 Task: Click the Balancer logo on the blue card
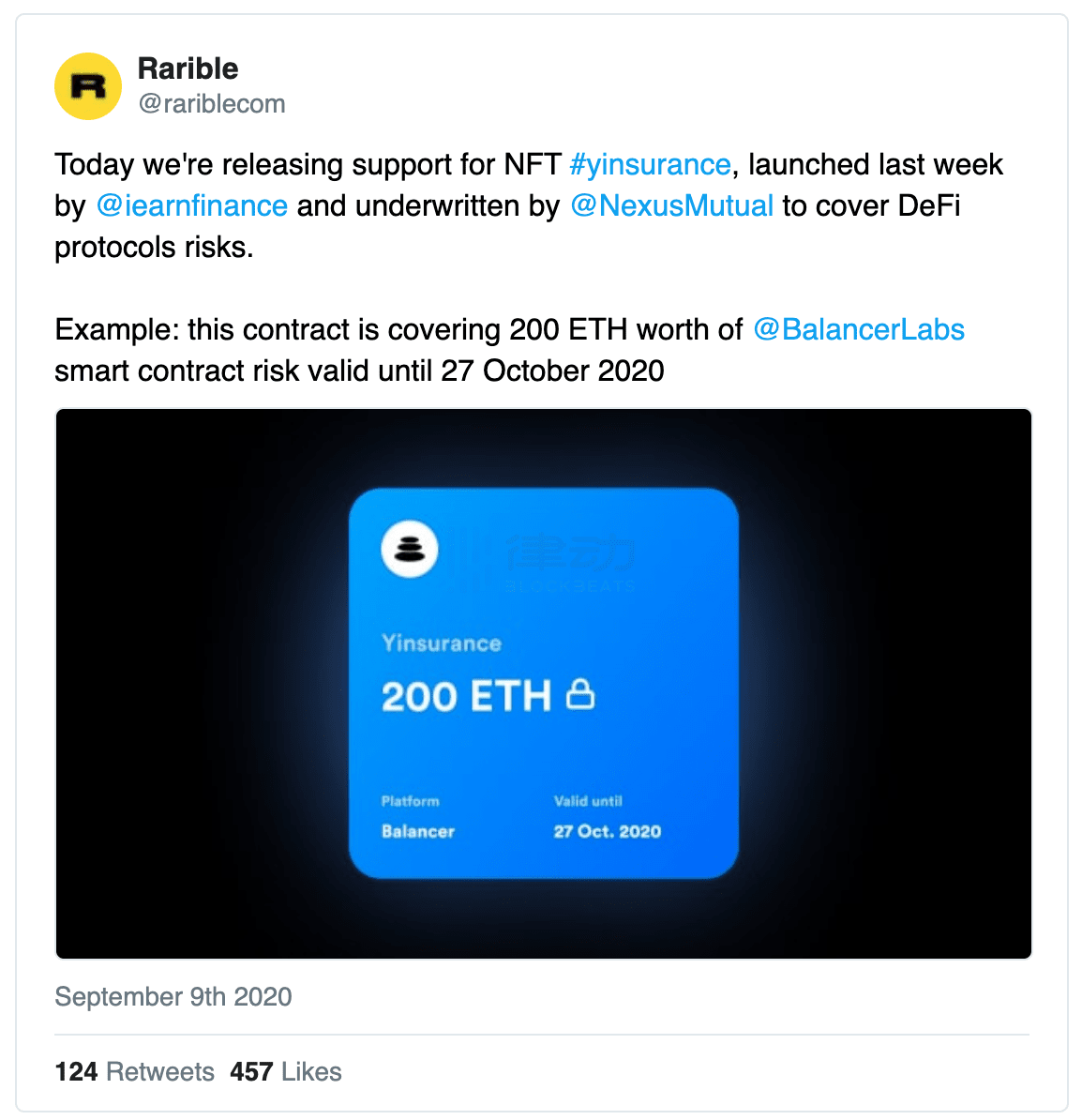click(410, 549)
